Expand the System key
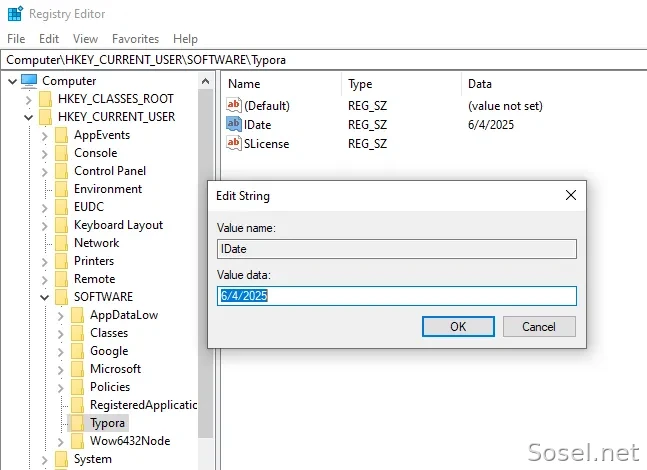Viewport: 647px width, 470px height. pos(45,460)
